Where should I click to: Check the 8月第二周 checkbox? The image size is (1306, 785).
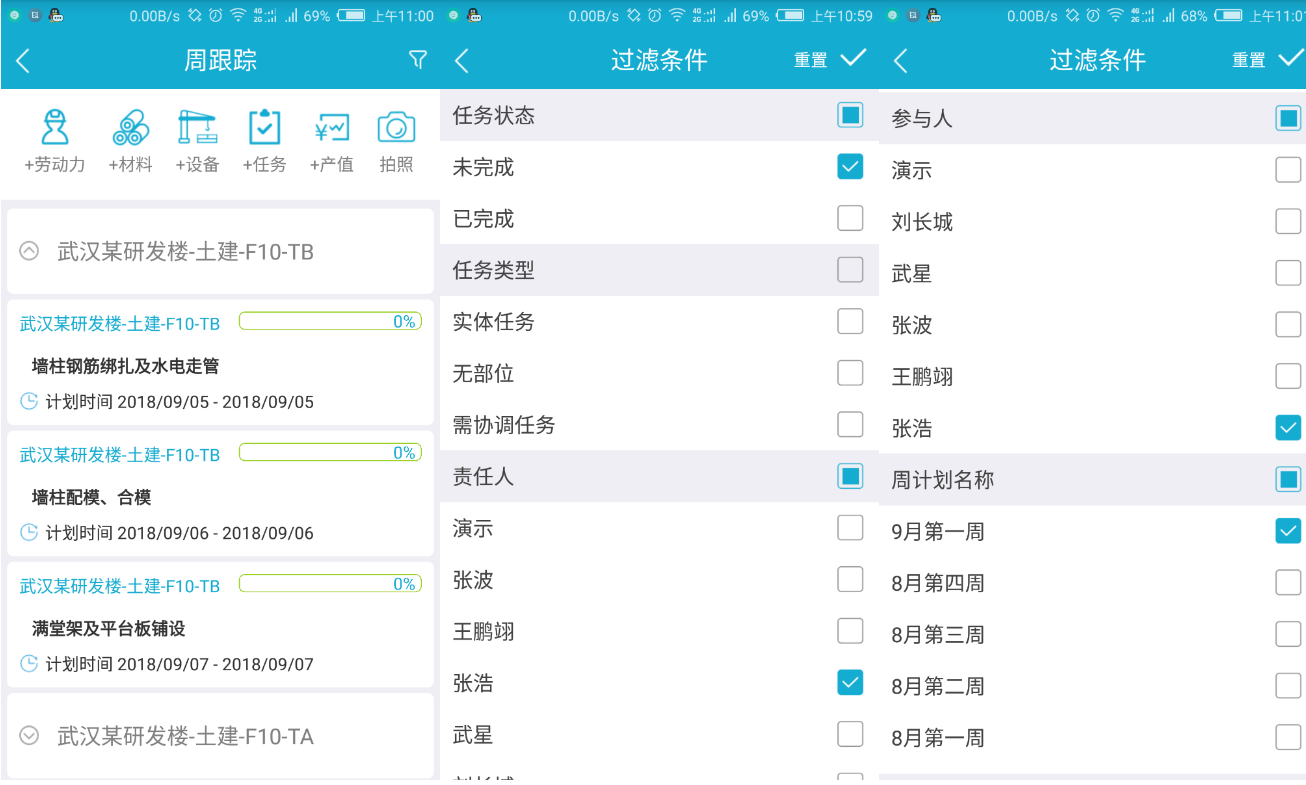[1288, 686]
